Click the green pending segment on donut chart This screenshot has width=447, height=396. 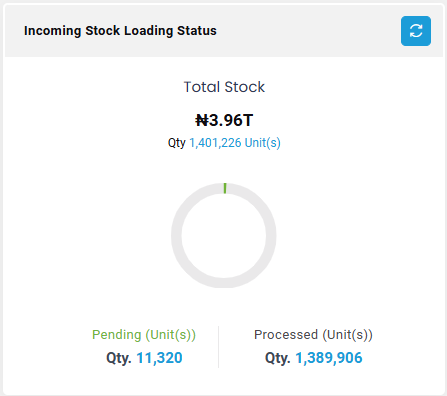pyautogui.click(x=225, y=188)
